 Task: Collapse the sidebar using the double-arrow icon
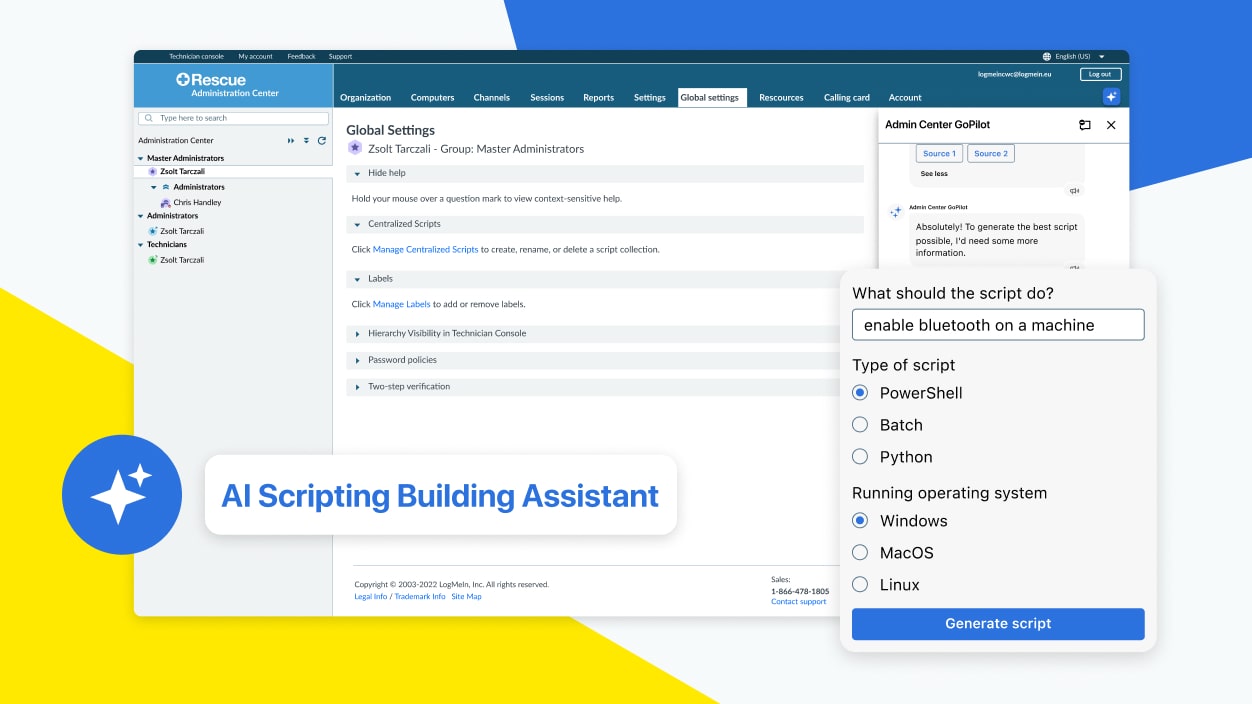[291, 141]
